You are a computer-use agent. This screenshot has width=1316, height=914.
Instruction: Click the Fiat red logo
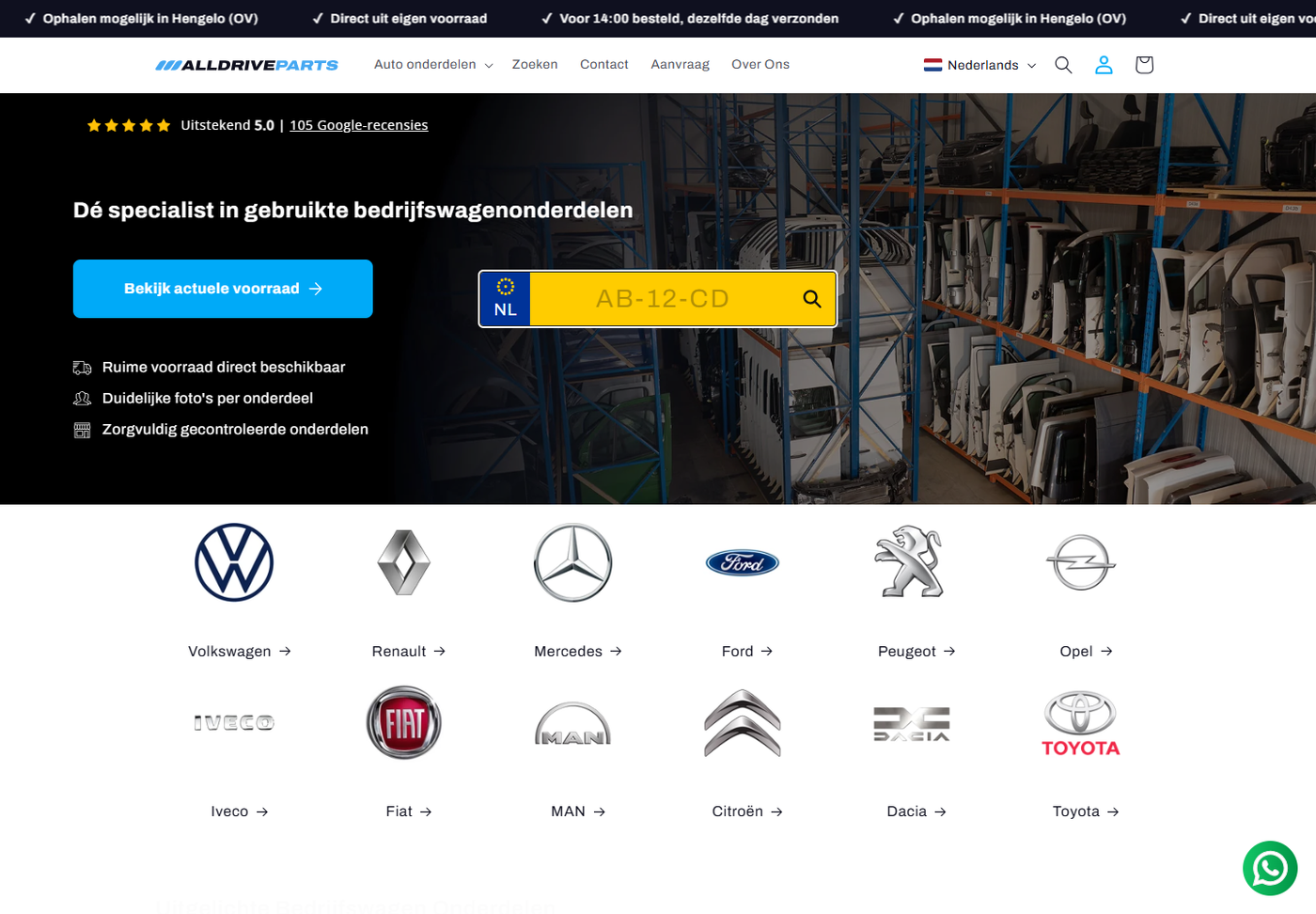click(x=404, y=722)
